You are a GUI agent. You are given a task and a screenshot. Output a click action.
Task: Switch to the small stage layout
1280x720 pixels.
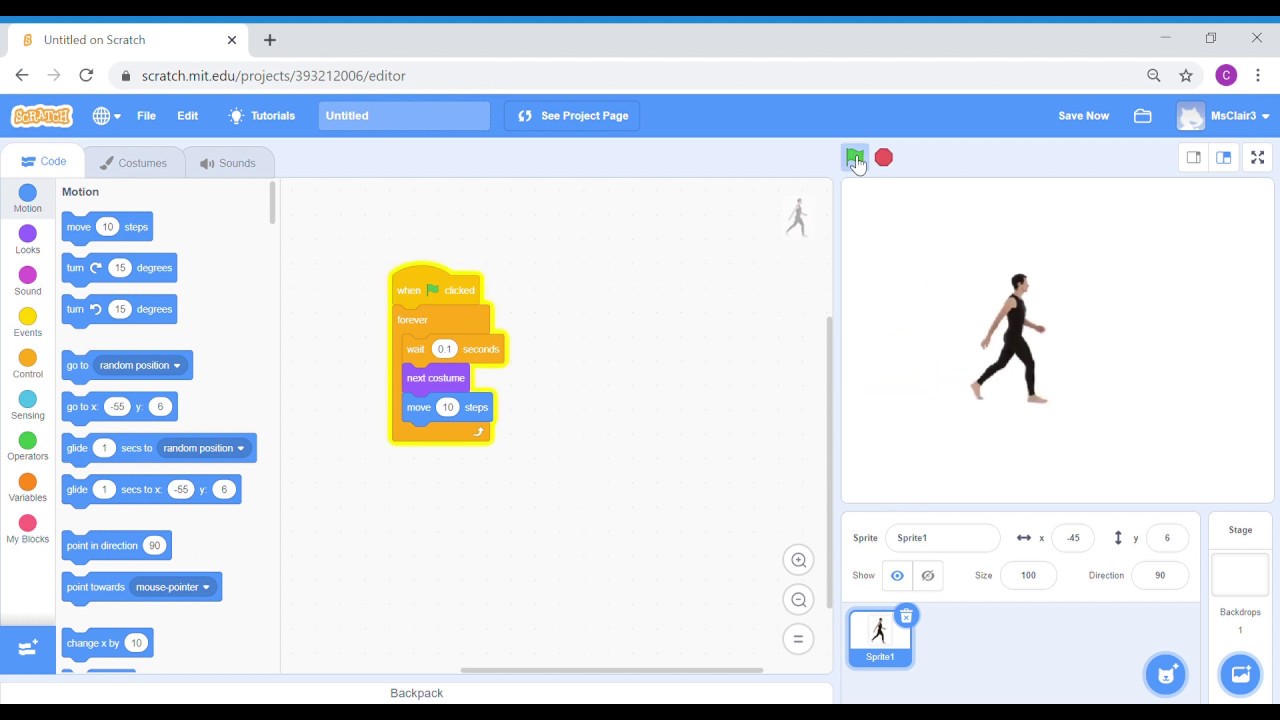click(1193, 157)
